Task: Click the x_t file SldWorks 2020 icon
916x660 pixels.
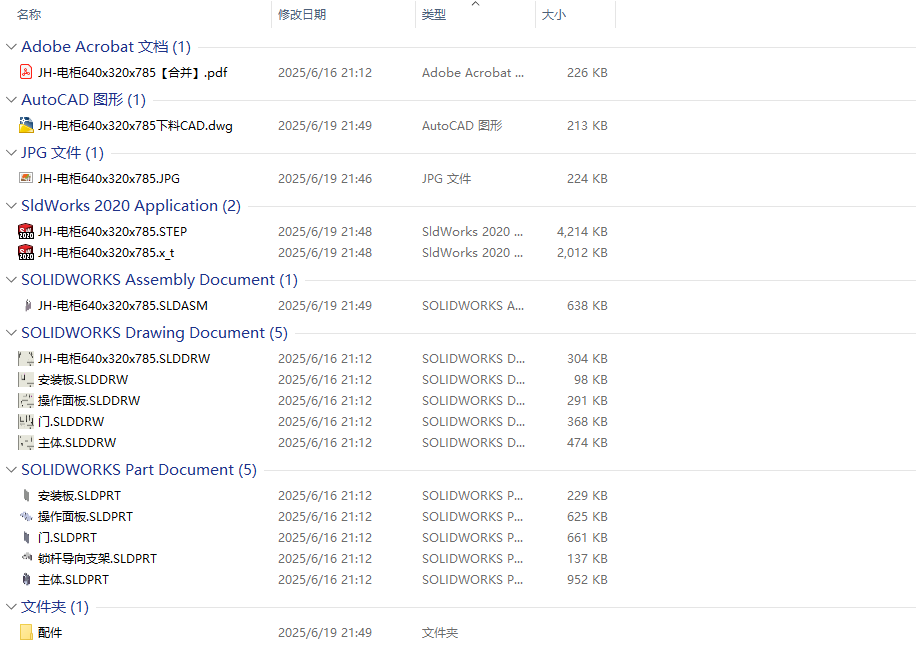Action: (x=26, y=252)
